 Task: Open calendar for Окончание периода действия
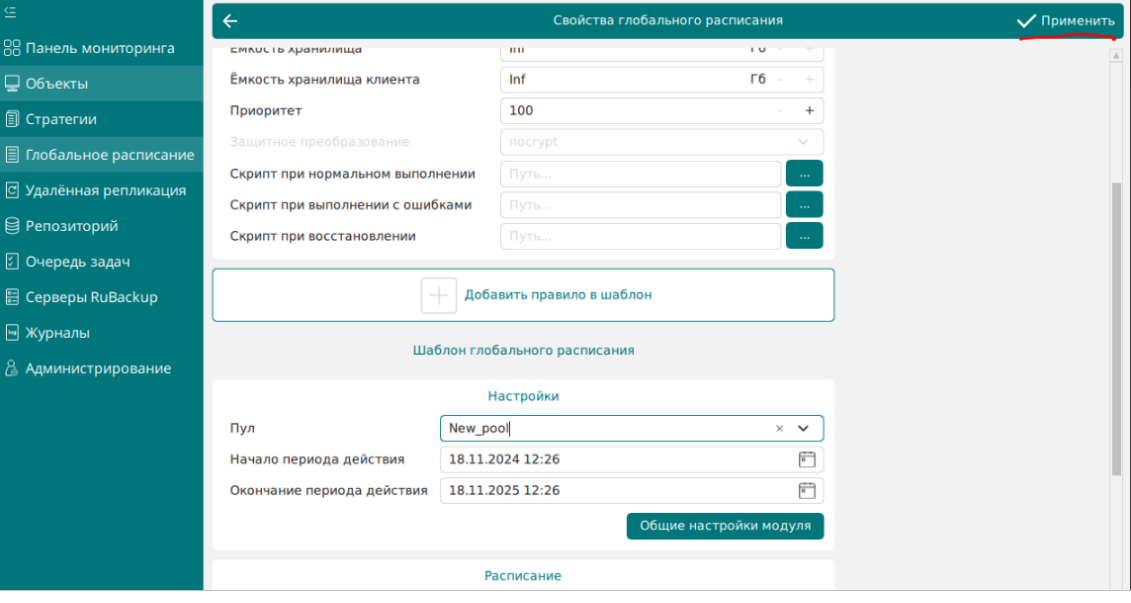pos(806,490)
